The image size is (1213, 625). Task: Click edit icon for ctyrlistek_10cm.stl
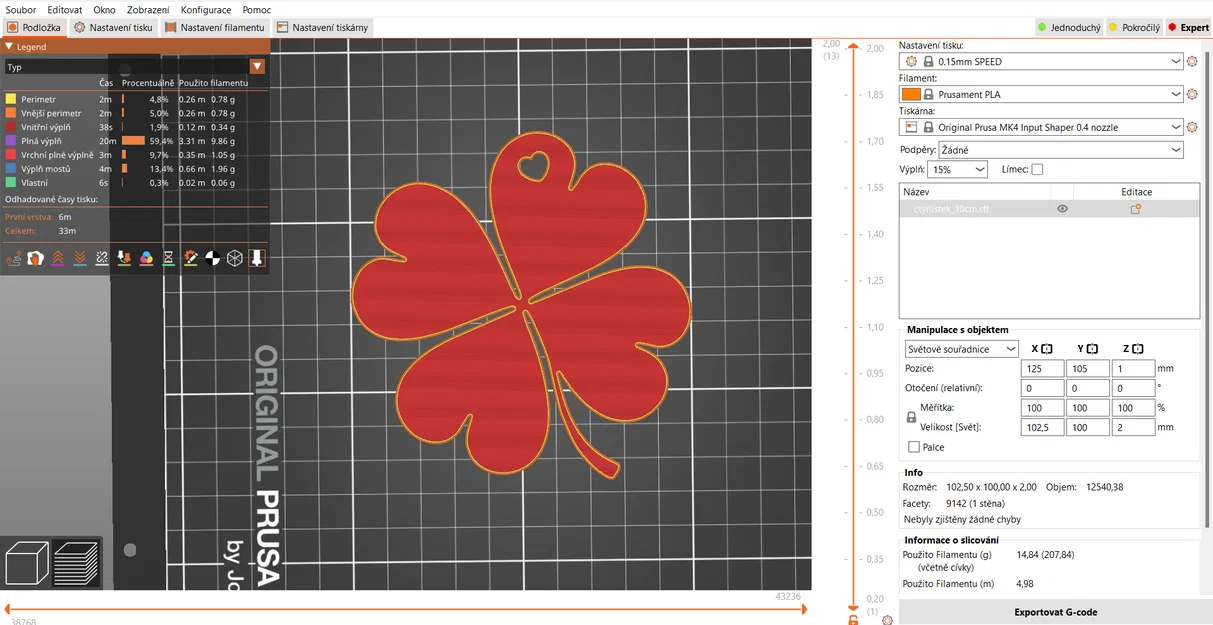click(1136, 209)
